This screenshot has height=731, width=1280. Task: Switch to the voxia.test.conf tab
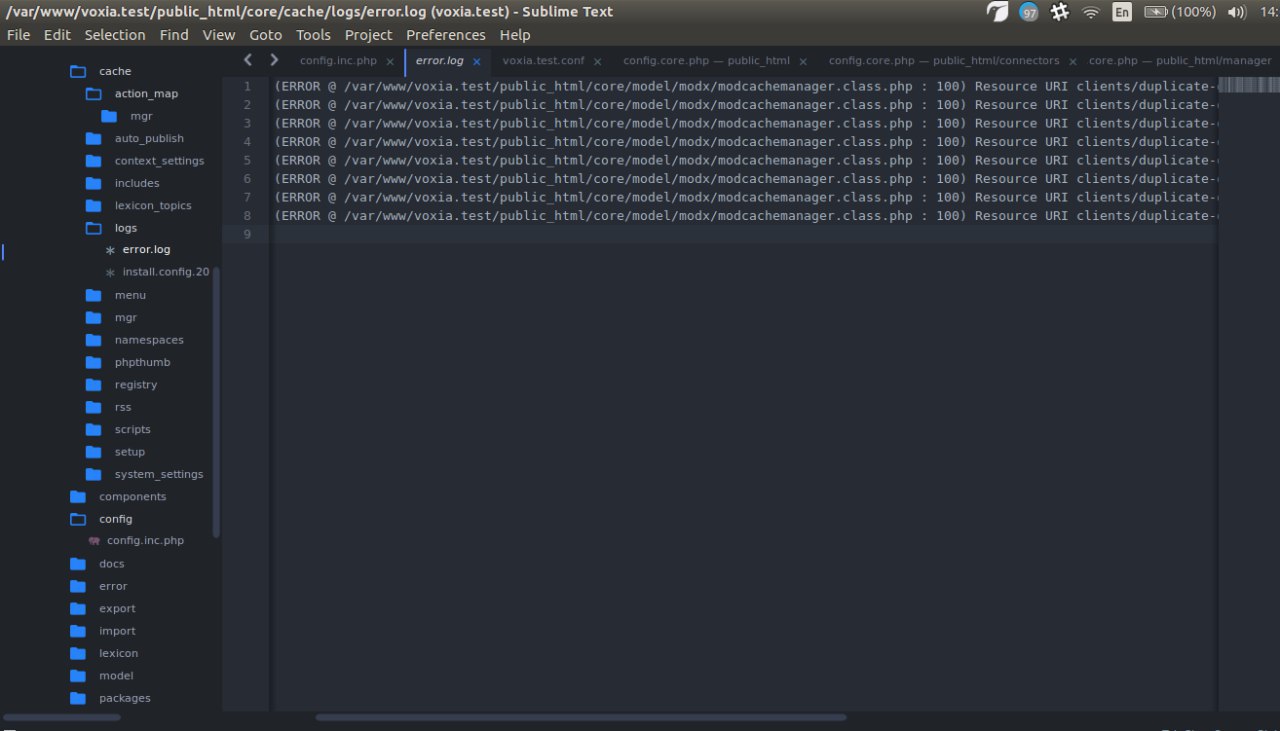(x=543, y=61)
